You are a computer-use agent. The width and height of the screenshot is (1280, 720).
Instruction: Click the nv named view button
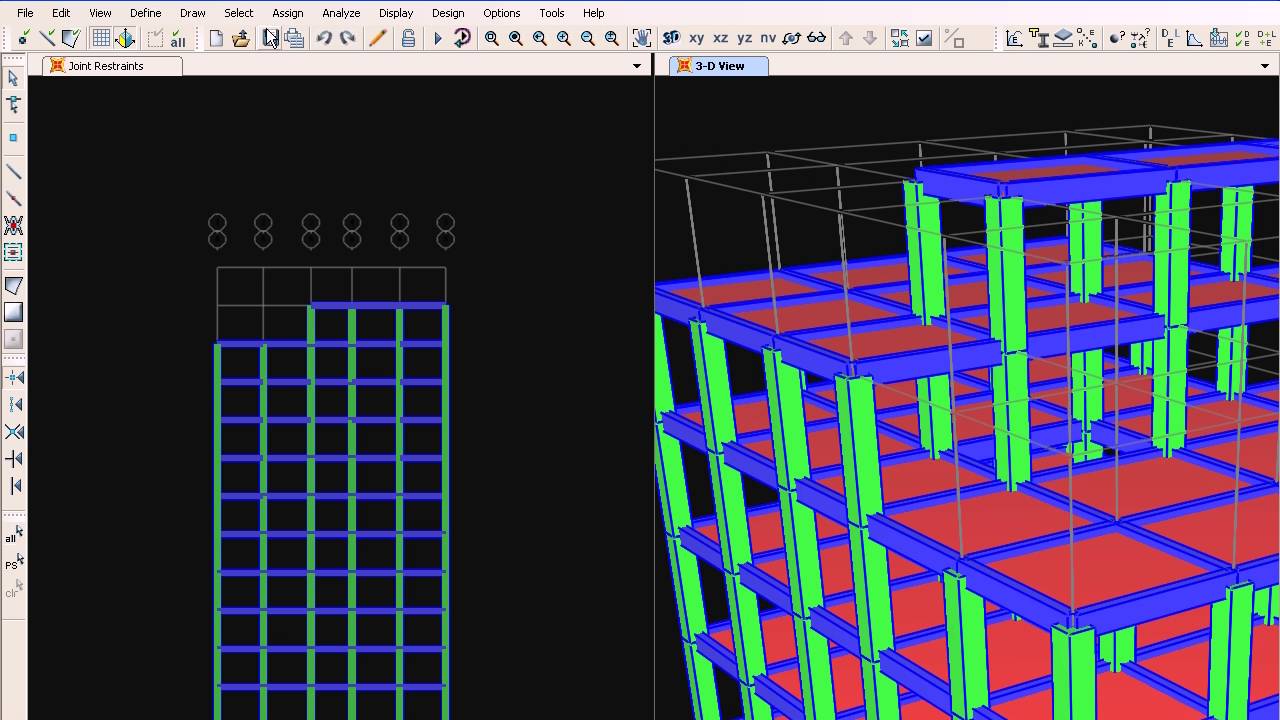pyautogui.click(x=768, y=38)
